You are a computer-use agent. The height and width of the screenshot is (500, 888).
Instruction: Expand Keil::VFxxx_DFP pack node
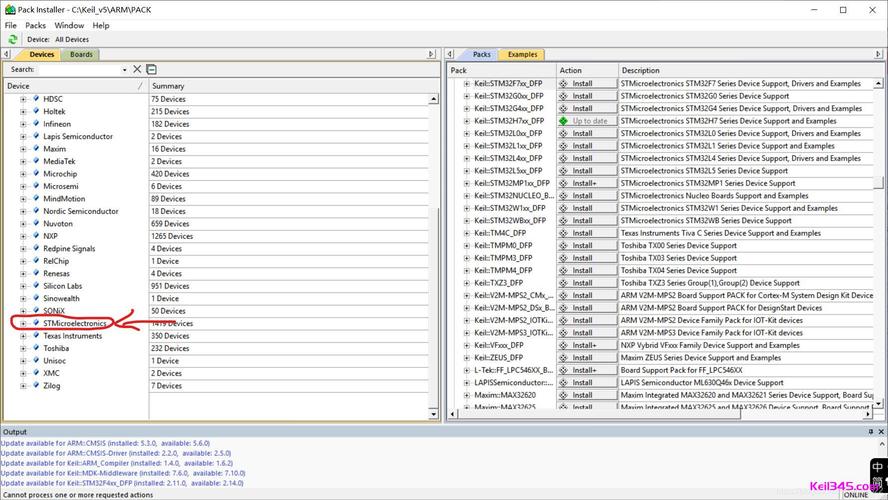tap(467, 345)
